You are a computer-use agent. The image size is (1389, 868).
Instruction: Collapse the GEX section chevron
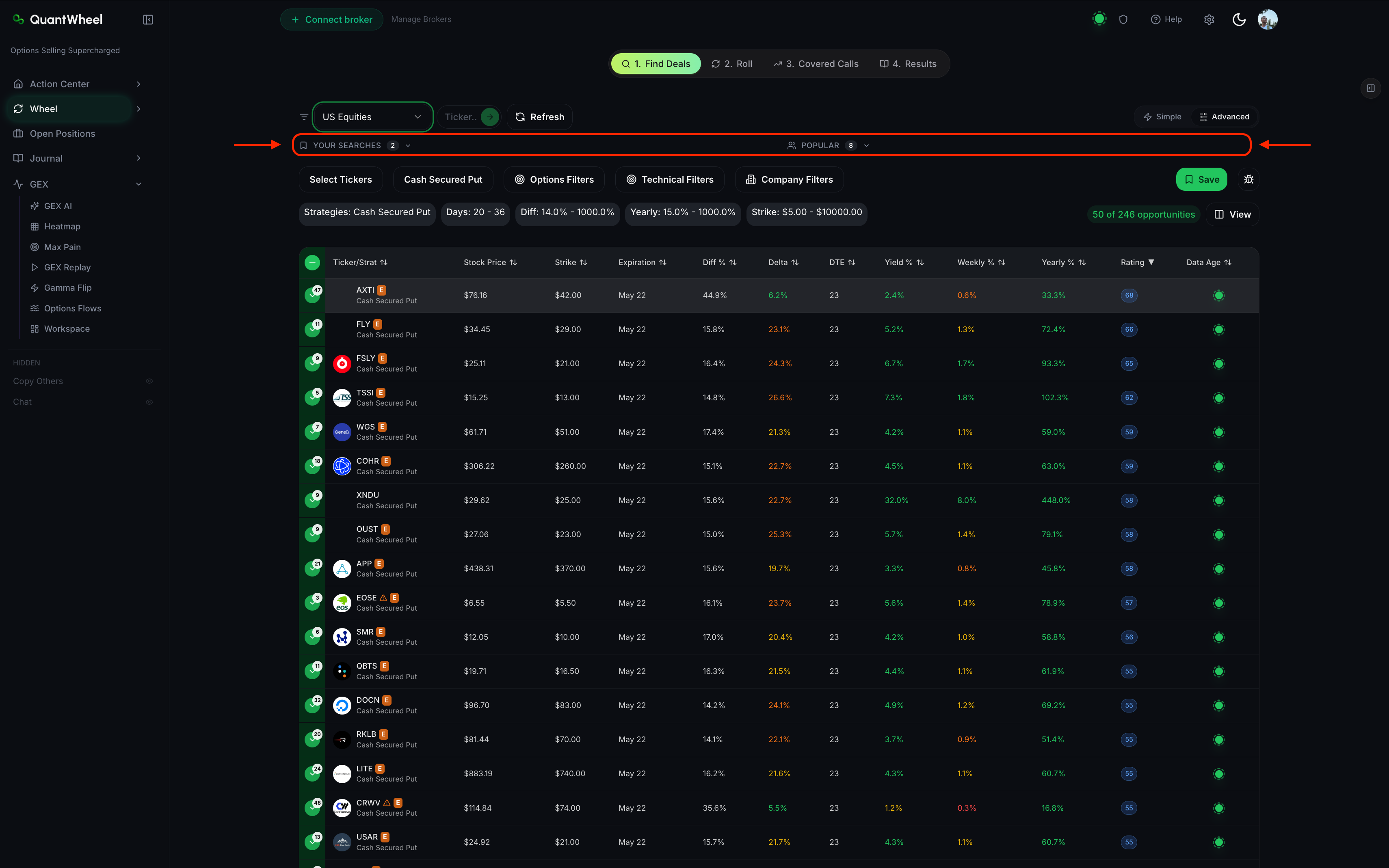(138, 184)
